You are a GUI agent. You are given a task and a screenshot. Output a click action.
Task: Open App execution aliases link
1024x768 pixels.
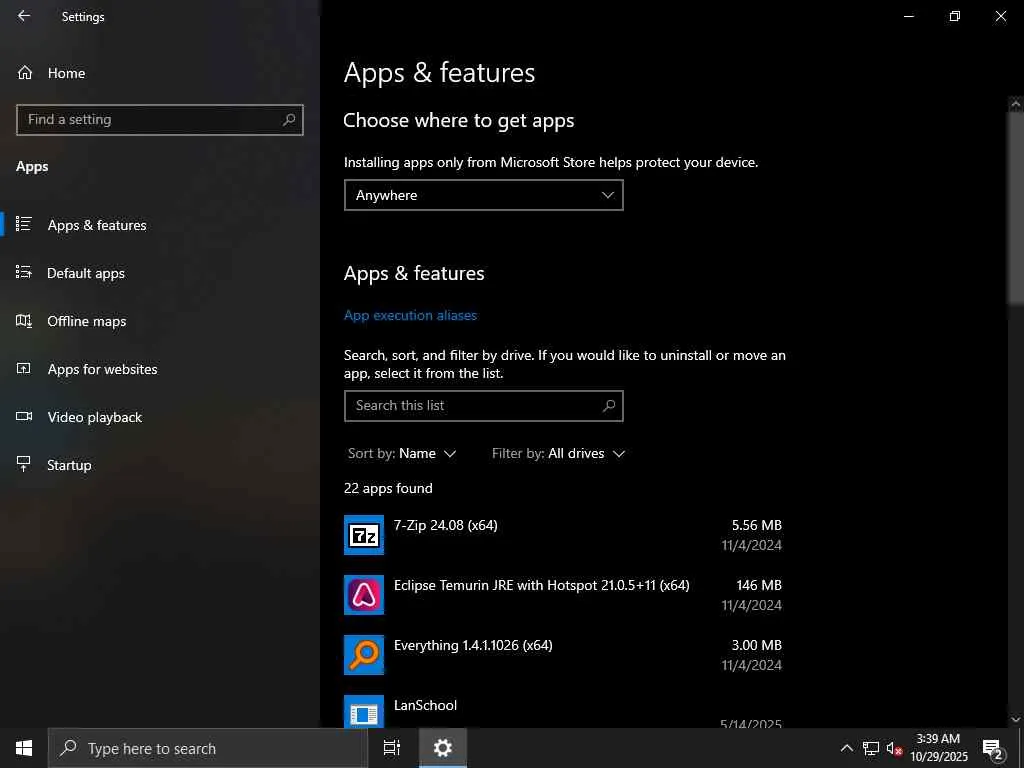[x=410, y=315]
